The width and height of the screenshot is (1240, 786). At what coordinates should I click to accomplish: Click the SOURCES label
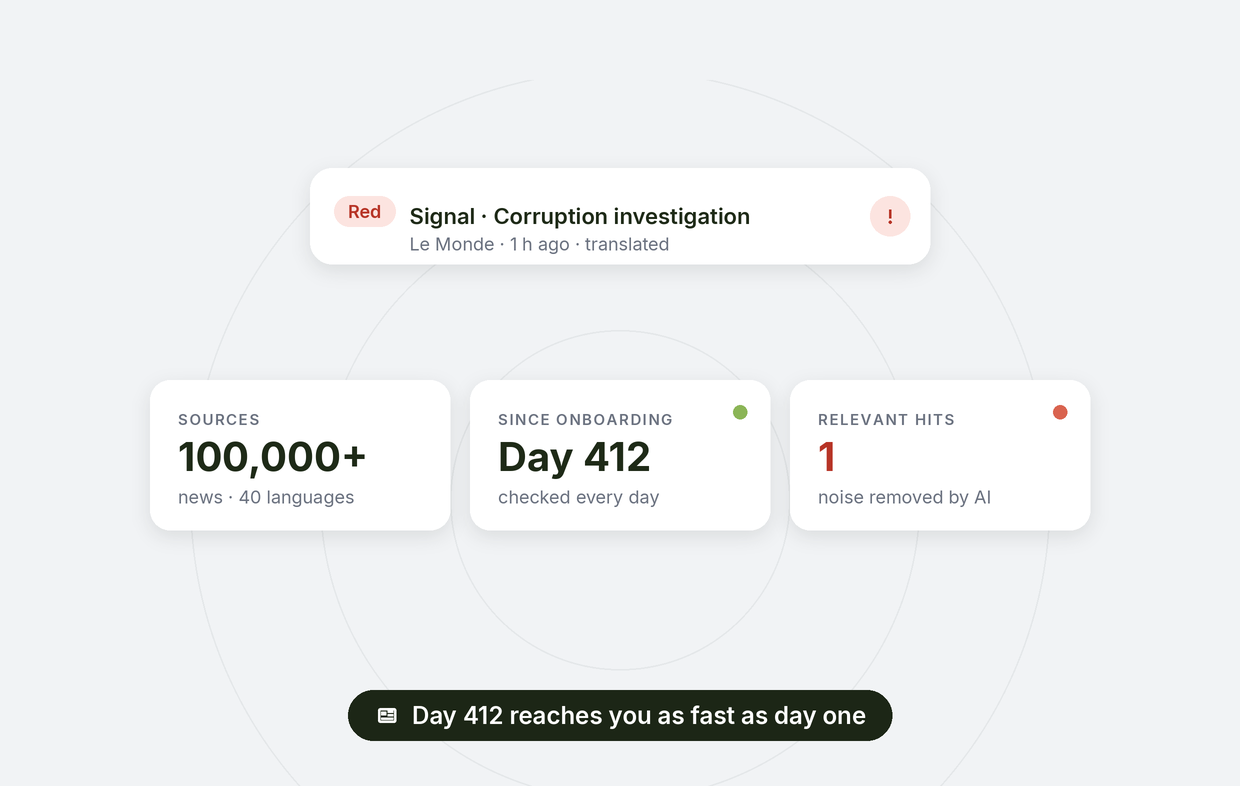coord(219,420)
